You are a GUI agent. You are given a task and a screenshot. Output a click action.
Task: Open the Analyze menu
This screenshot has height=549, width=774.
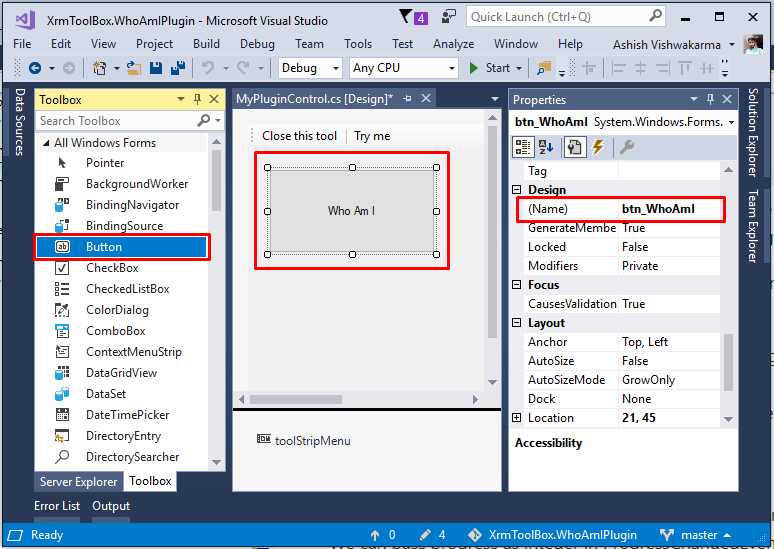point(454,44)
